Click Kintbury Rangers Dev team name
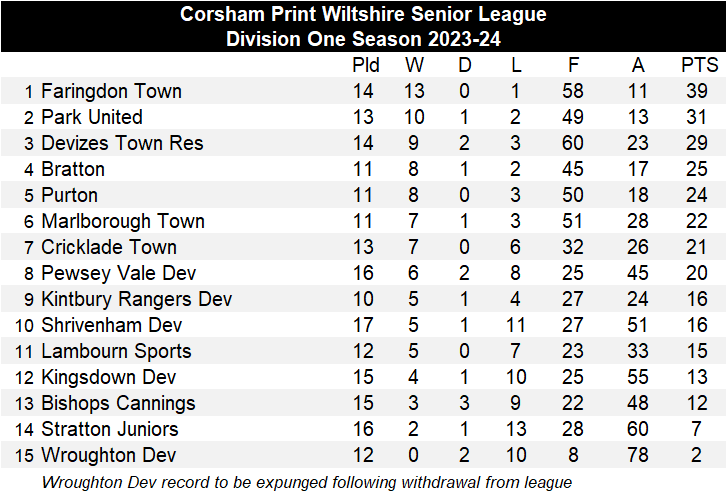Viewport: 726px width, 494px height. pos(137,299)
